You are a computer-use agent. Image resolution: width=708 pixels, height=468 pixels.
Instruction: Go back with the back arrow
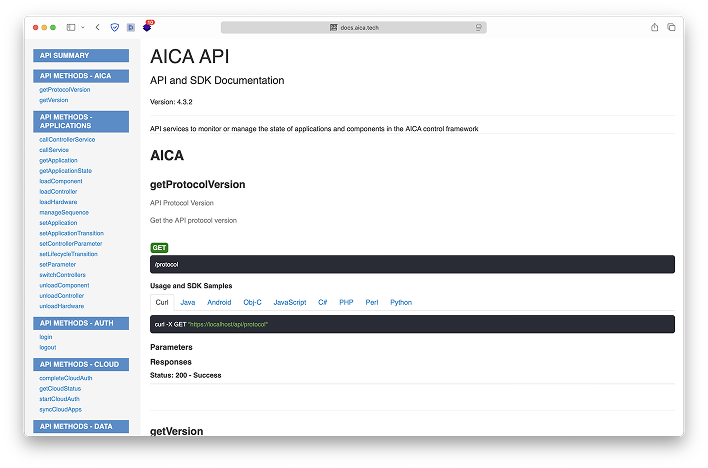coord(98,28)
